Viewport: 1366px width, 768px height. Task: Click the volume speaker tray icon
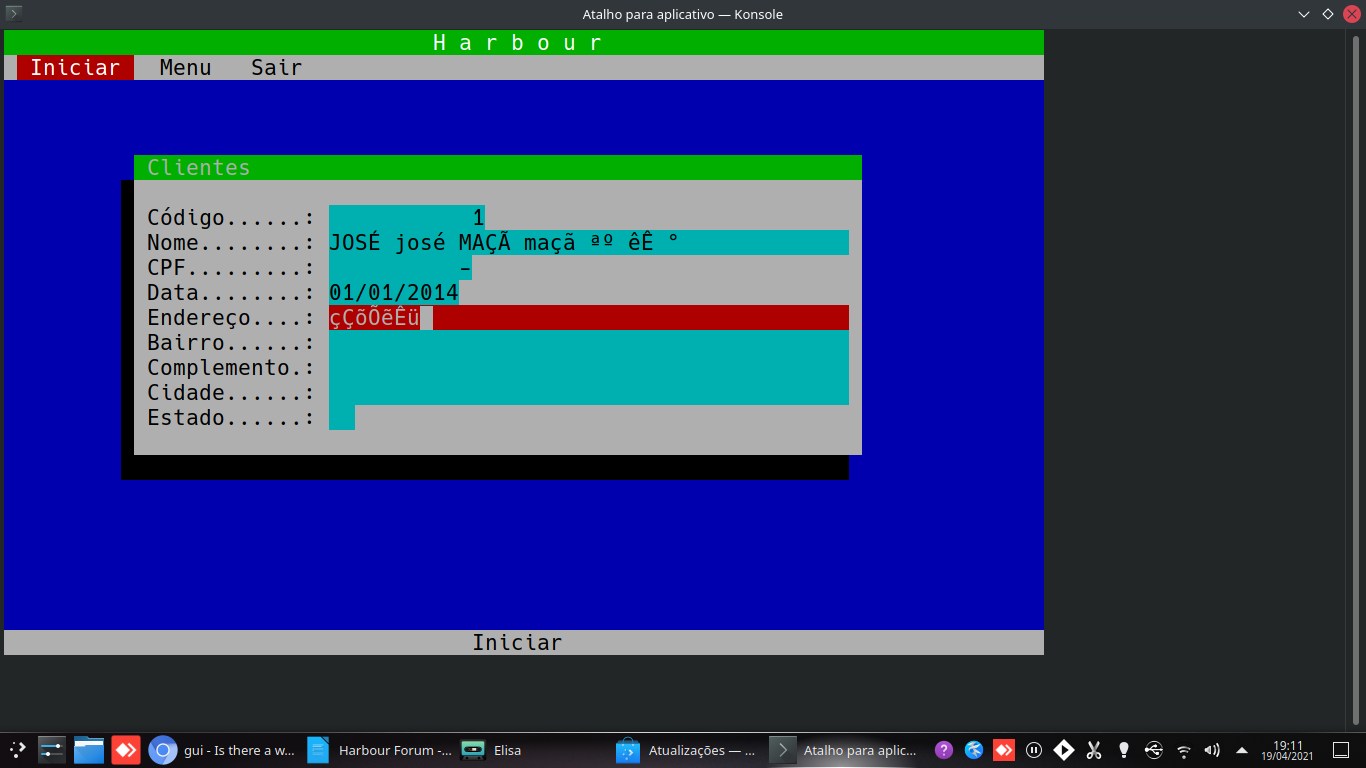tap(1213, 750)
